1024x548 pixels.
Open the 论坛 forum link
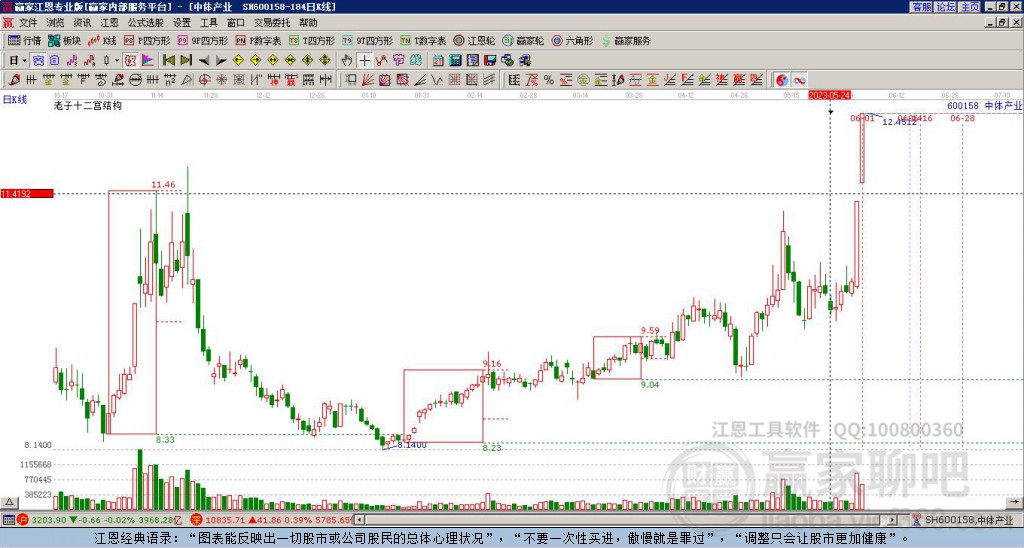pos(945,7)
